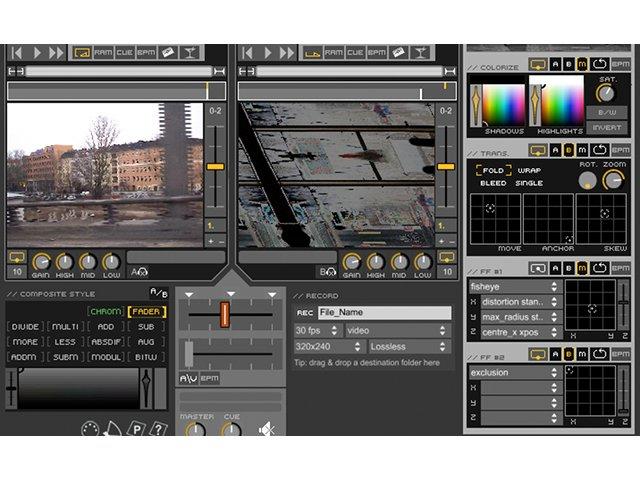640x480 pixels.
Task: Click the mute speaker icon near master
Action: [266, 429]
